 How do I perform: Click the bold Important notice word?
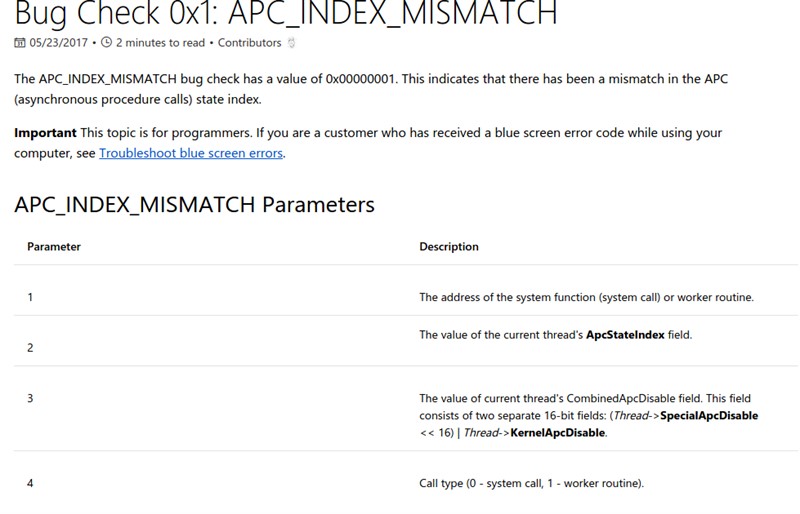[45, 133]
